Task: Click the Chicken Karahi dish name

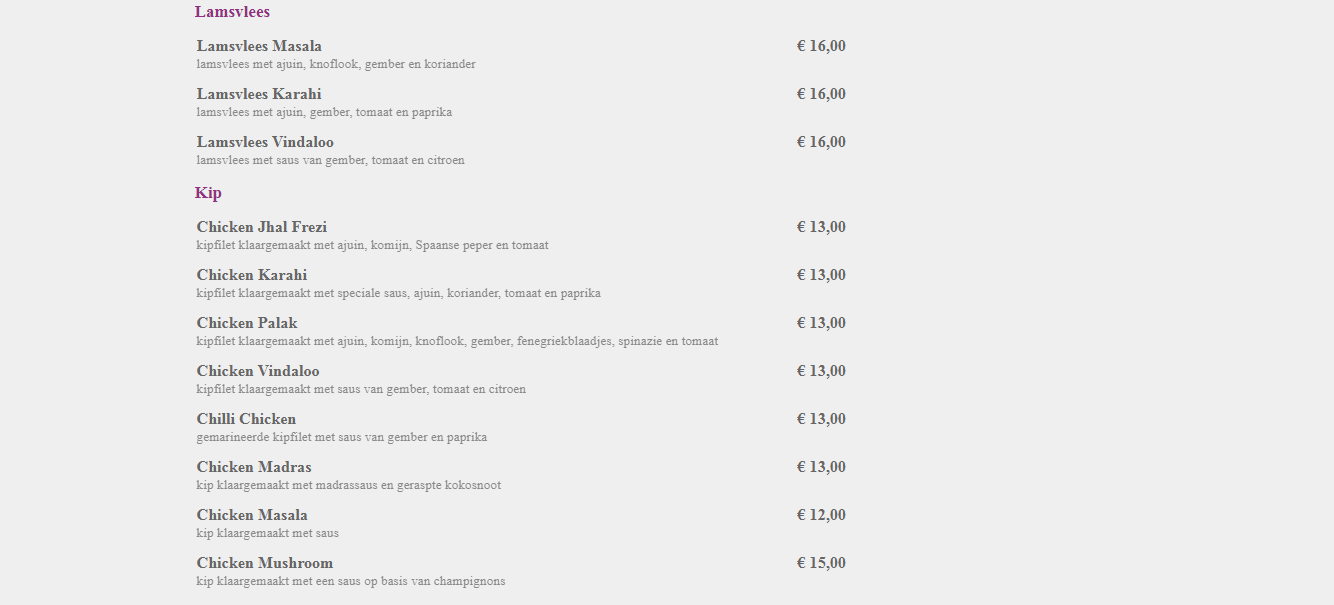Action: coord(252,275)
